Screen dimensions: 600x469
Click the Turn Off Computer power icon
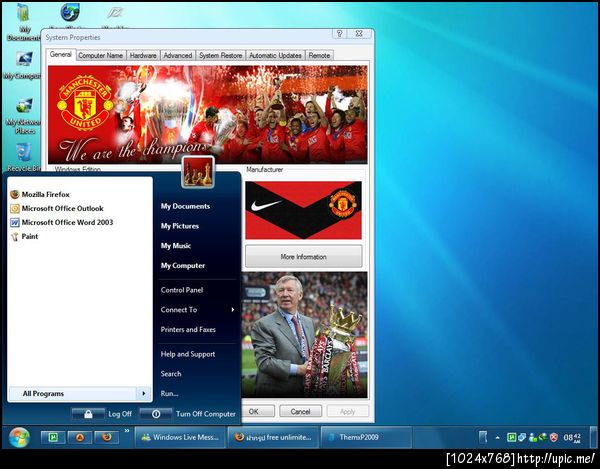(156, 414)
